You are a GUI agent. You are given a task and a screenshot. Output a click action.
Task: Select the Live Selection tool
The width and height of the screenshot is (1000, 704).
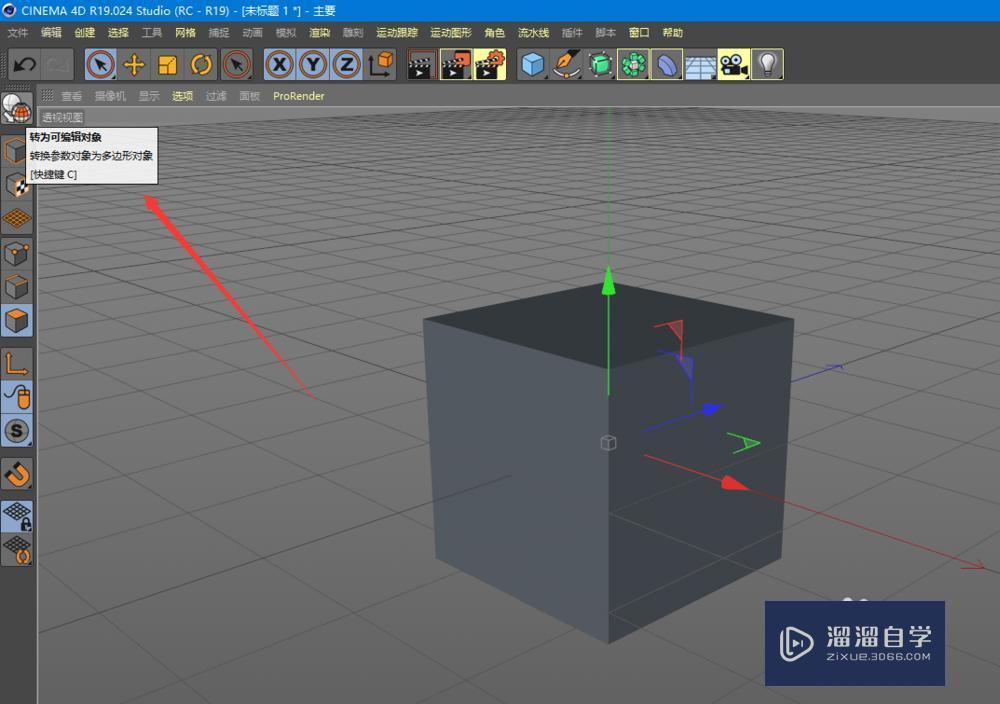coord(101,64)
